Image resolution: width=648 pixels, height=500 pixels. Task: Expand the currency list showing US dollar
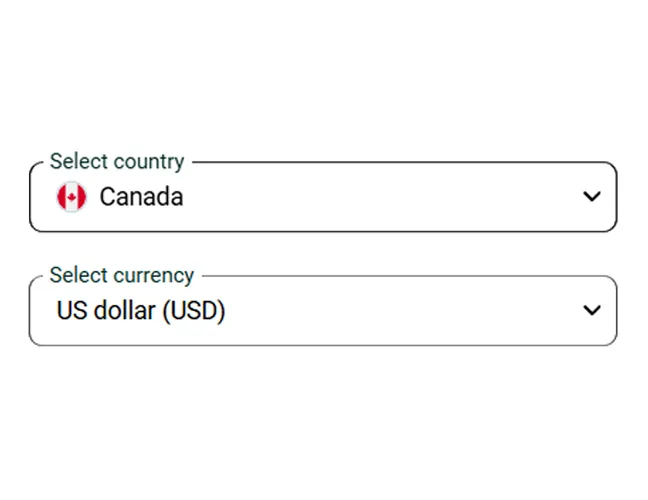322,311
